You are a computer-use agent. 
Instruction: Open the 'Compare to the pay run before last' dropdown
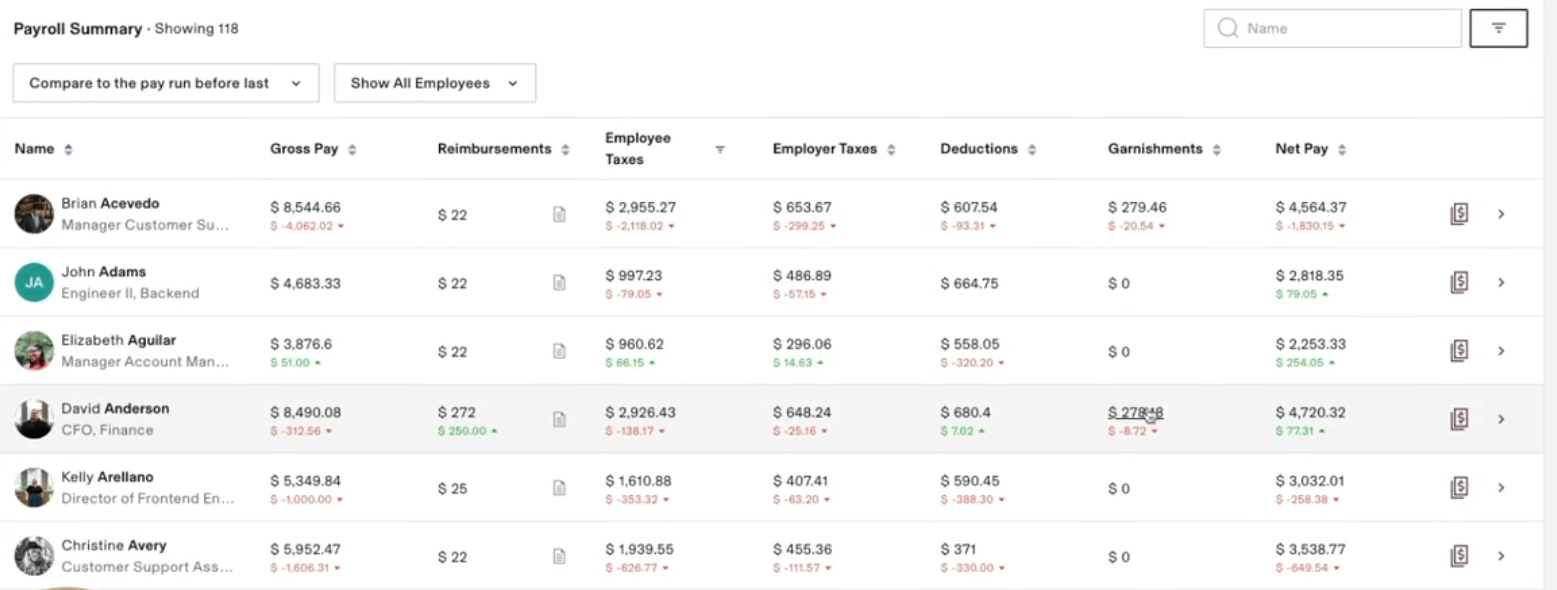click(165, 83)
